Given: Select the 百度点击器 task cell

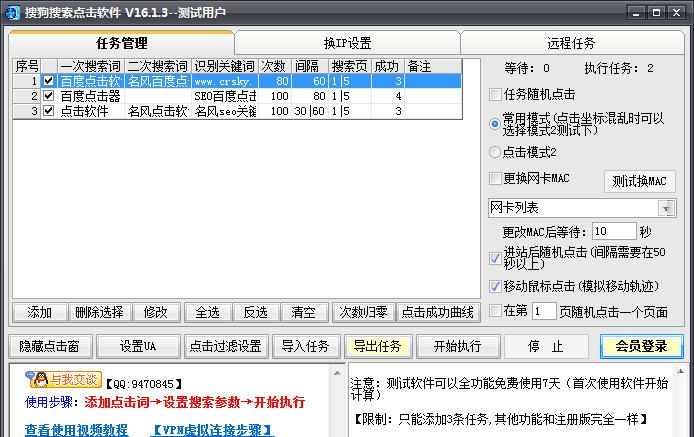Looking at the screenshot, I should click(91, 96).
